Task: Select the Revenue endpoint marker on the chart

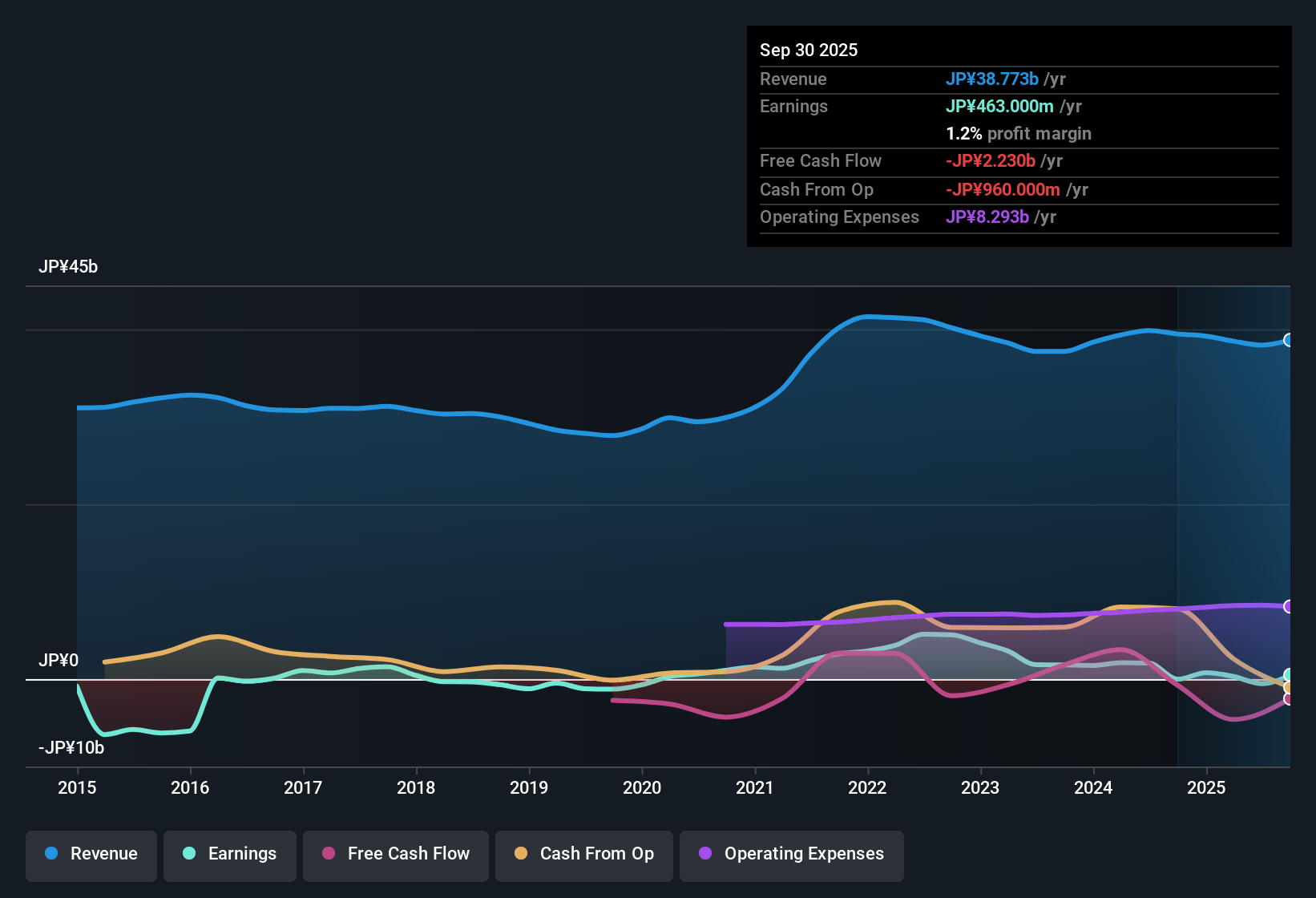Action: point(1289,341)
